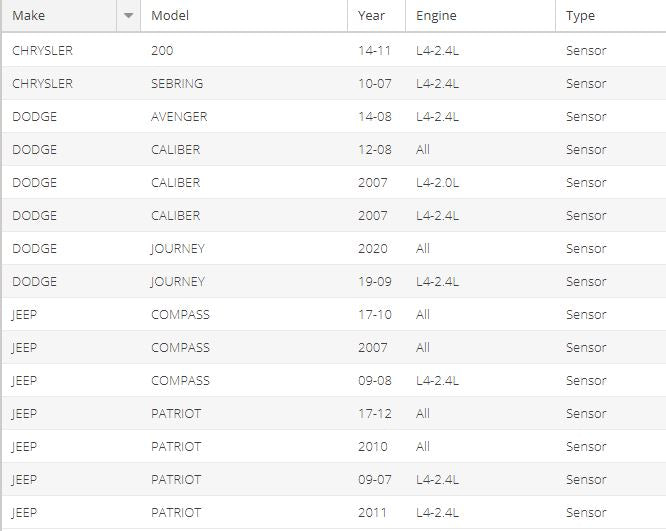Select the Chrysler 200 row
Viewport: 666px width, 531px height.
334,50
